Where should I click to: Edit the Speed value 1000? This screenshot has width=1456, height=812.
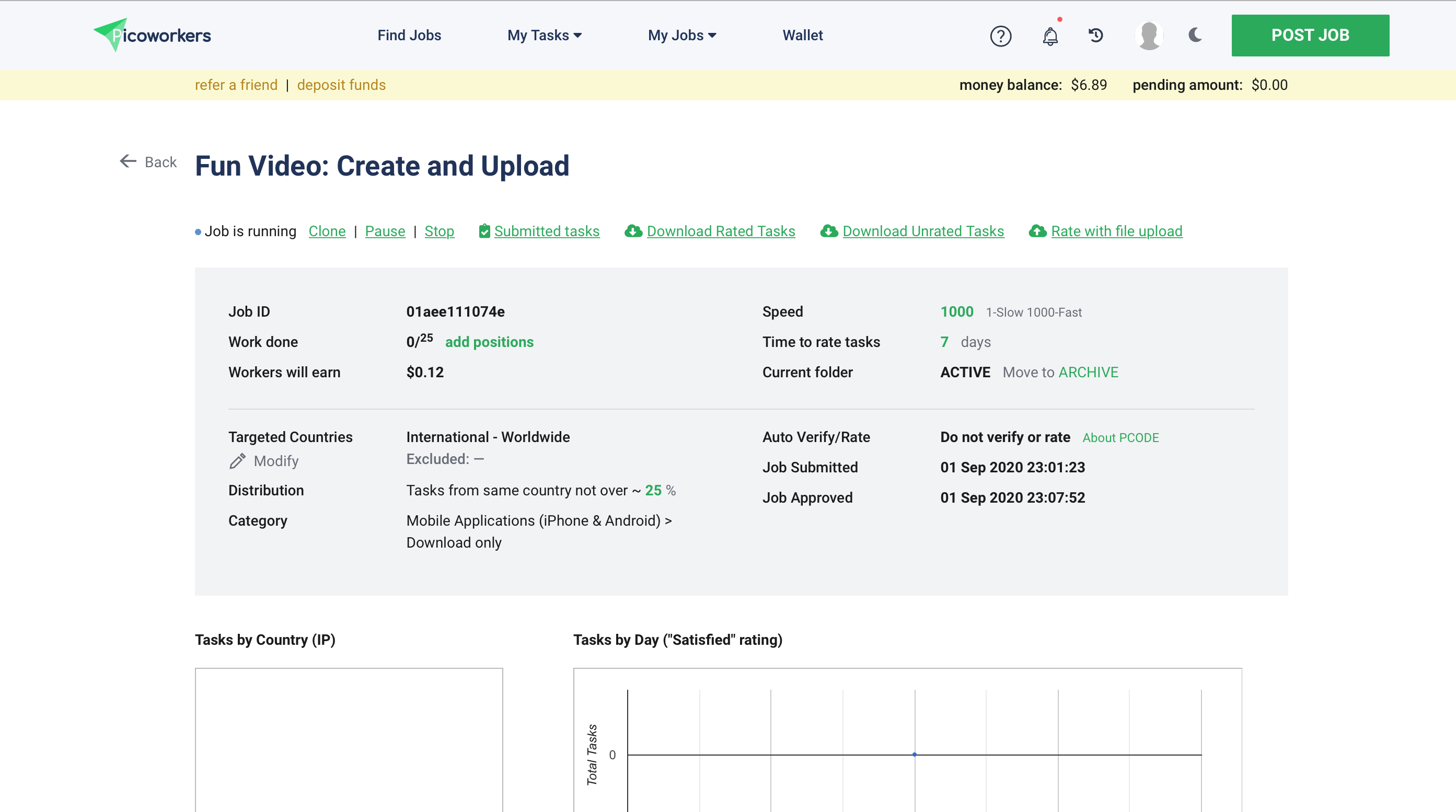click(x=956, y=311)
